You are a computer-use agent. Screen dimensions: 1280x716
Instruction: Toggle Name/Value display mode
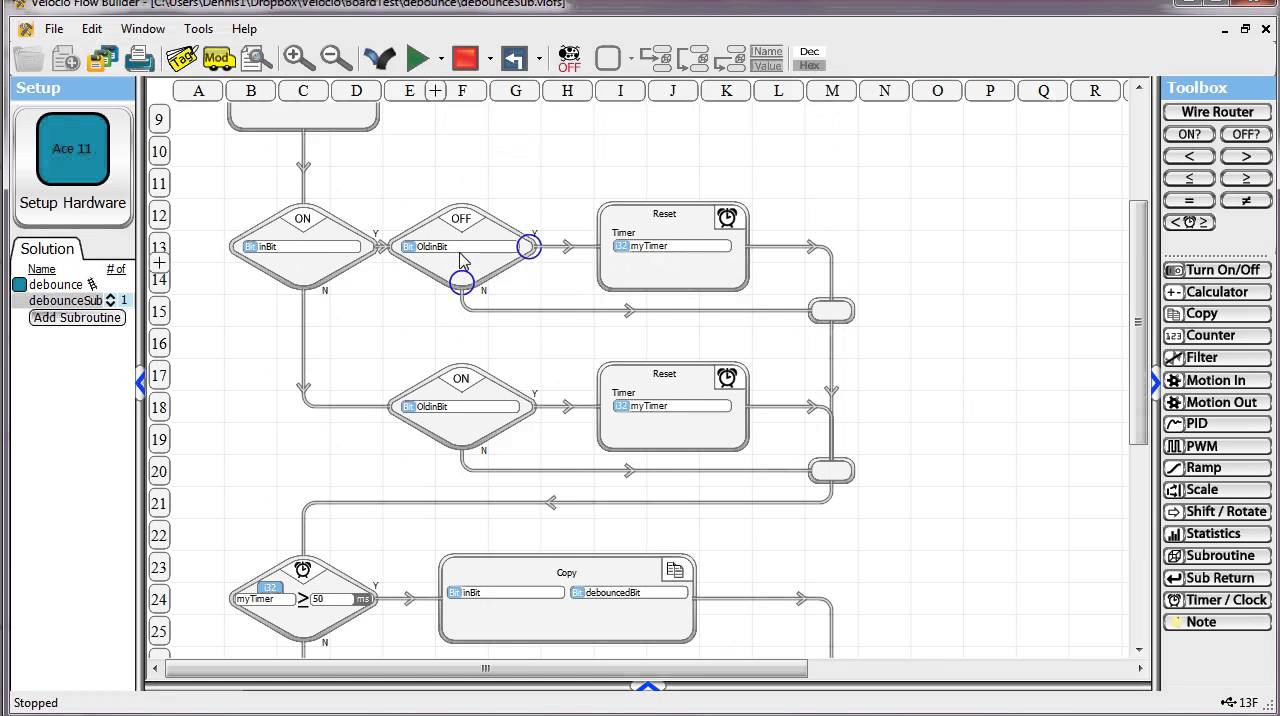[767, 58]
